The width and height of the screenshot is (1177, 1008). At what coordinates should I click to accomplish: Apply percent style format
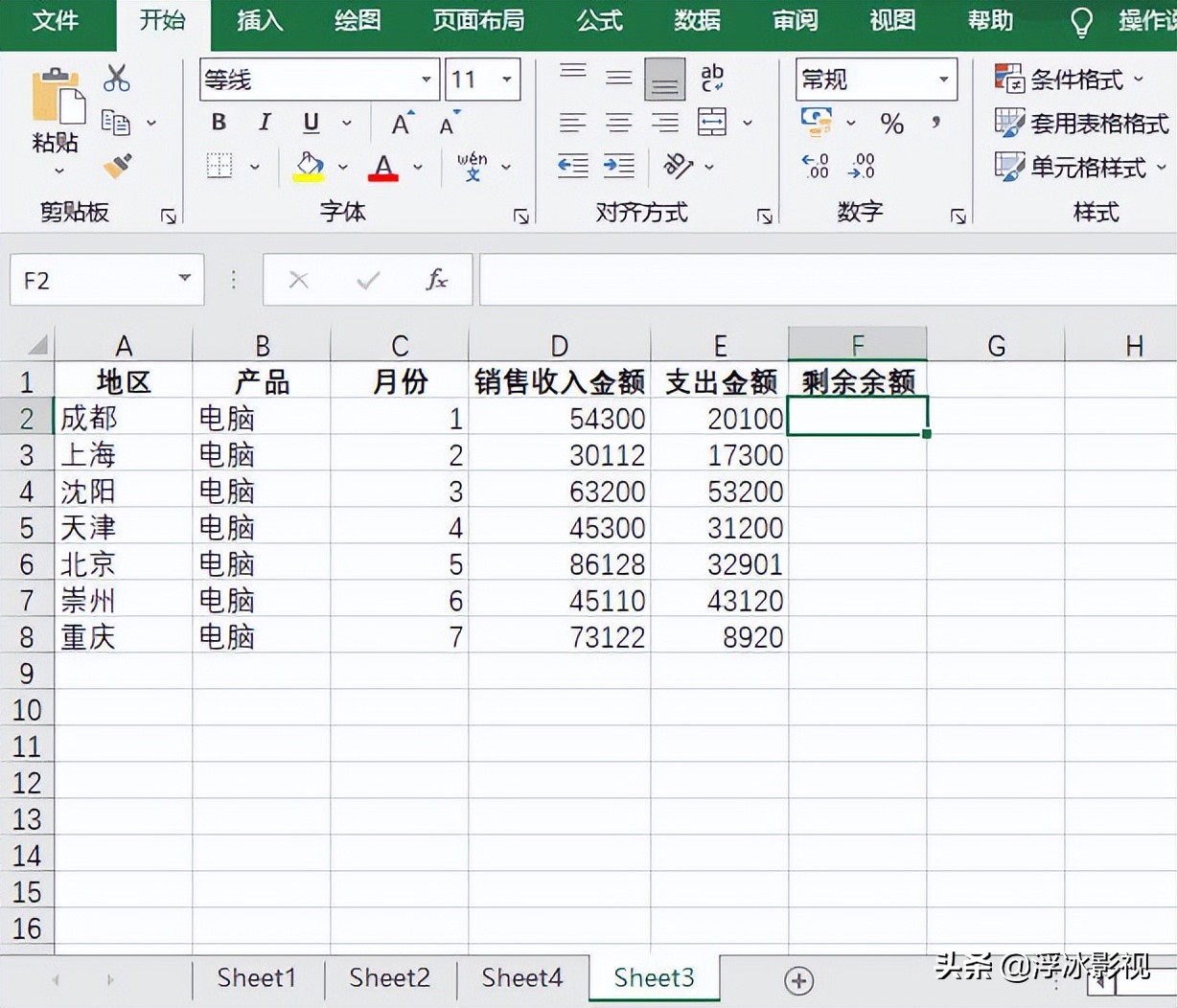point(892,124)
